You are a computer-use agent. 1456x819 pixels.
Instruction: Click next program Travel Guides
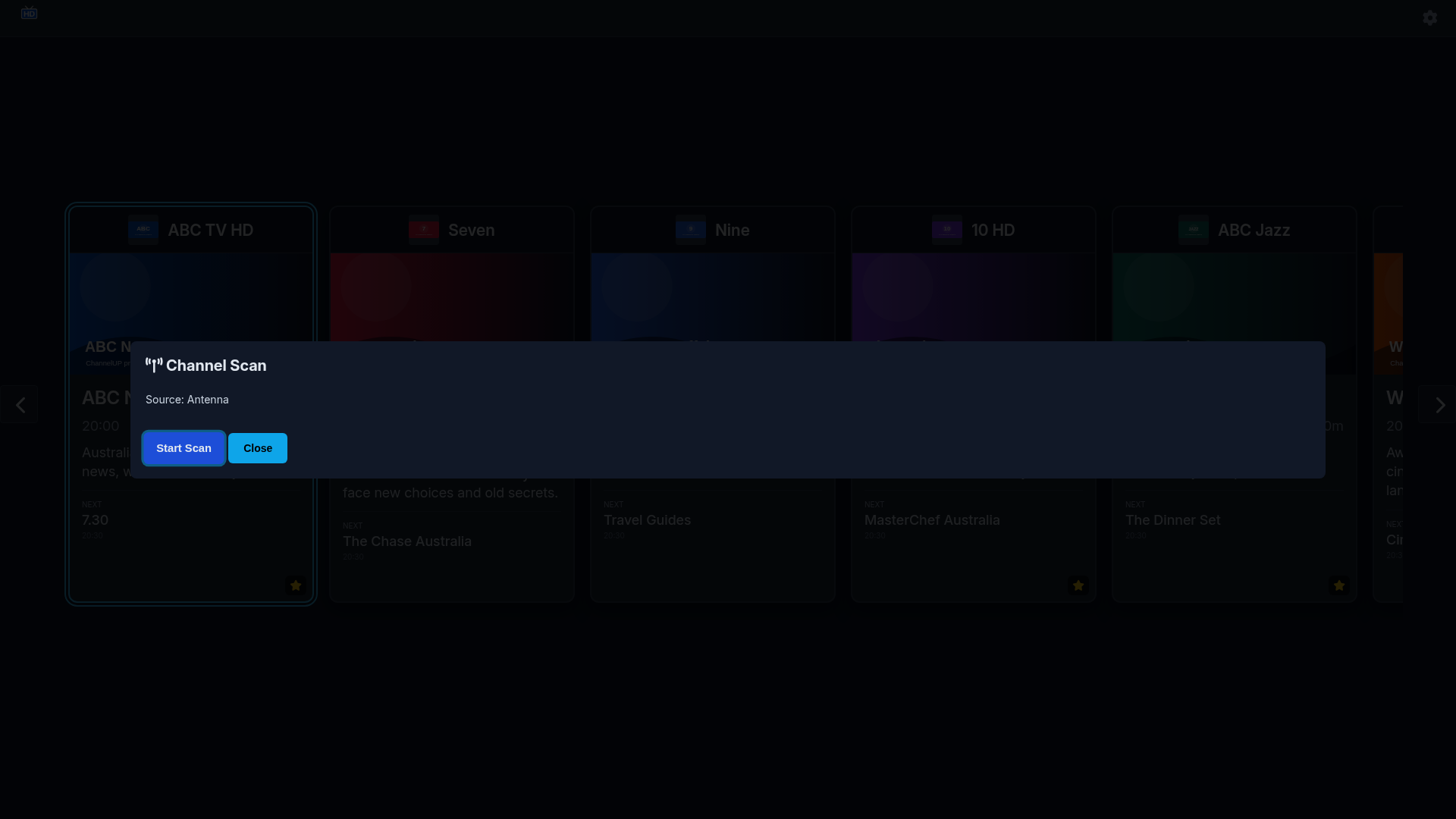(647, 520)
